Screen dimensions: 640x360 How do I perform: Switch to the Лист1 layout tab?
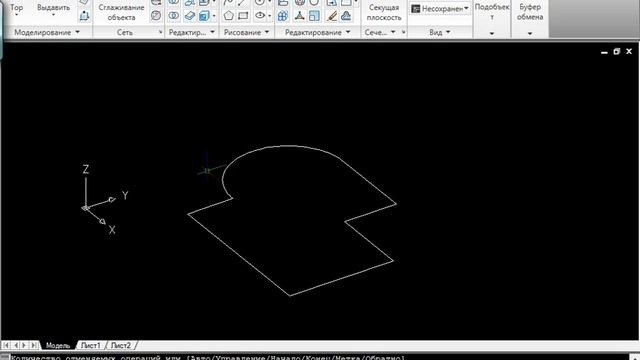pyautogui.click(x=91, y=345)
